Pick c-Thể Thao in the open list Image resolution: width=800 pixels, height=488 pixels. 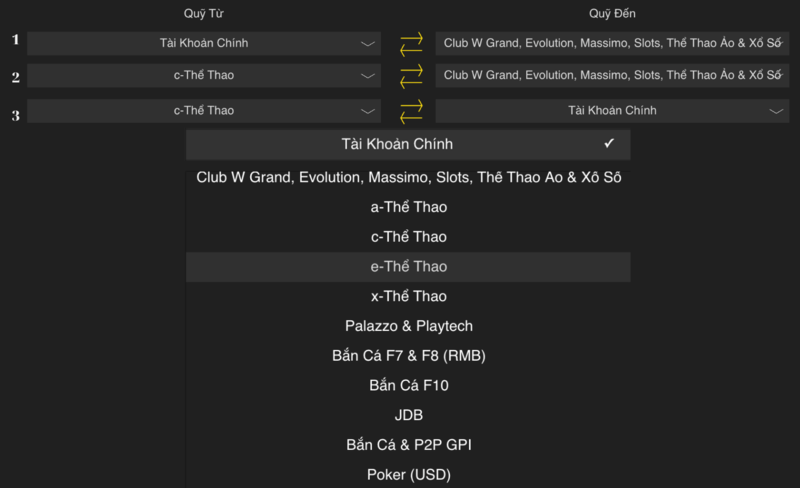pos(408,237)
